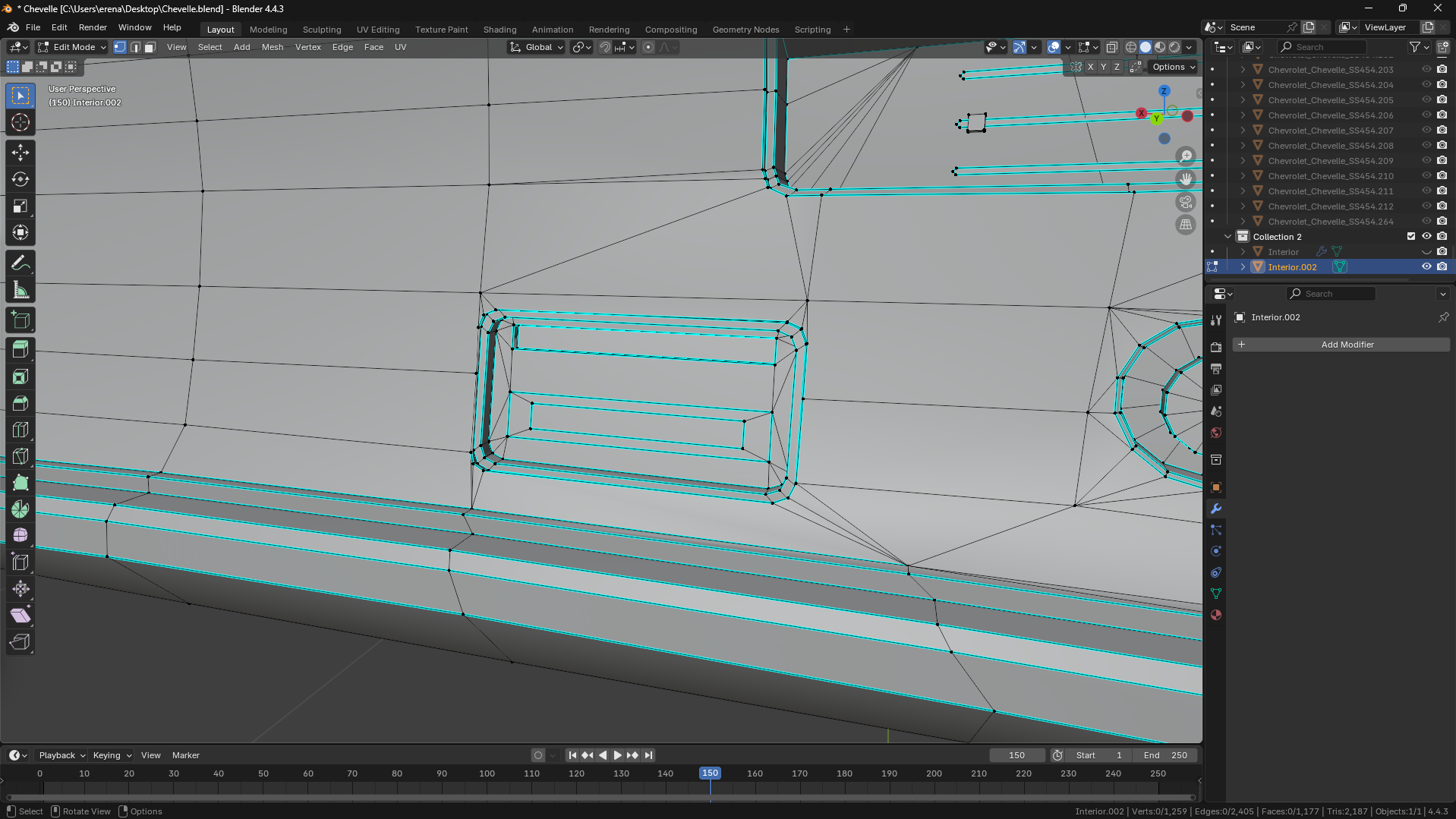Jump to the end frame
1456x819 pixels.
pos(648,755)
